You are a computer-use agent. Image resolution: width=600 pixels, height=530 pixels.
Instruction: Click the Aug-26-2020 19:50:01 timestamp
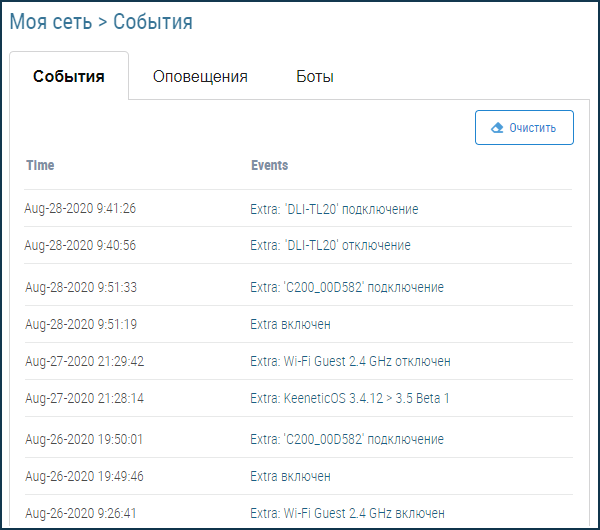[x=84, y=439]
